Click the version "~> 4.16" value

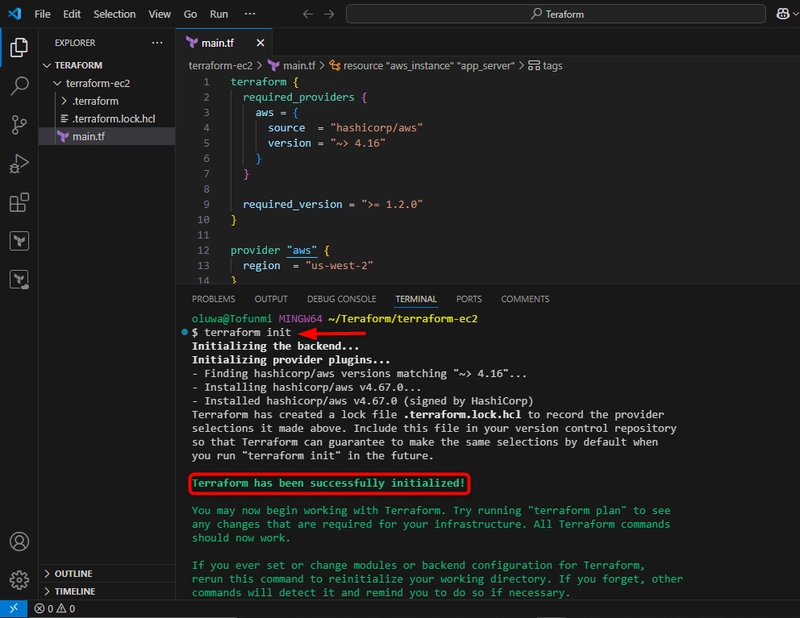358,143
